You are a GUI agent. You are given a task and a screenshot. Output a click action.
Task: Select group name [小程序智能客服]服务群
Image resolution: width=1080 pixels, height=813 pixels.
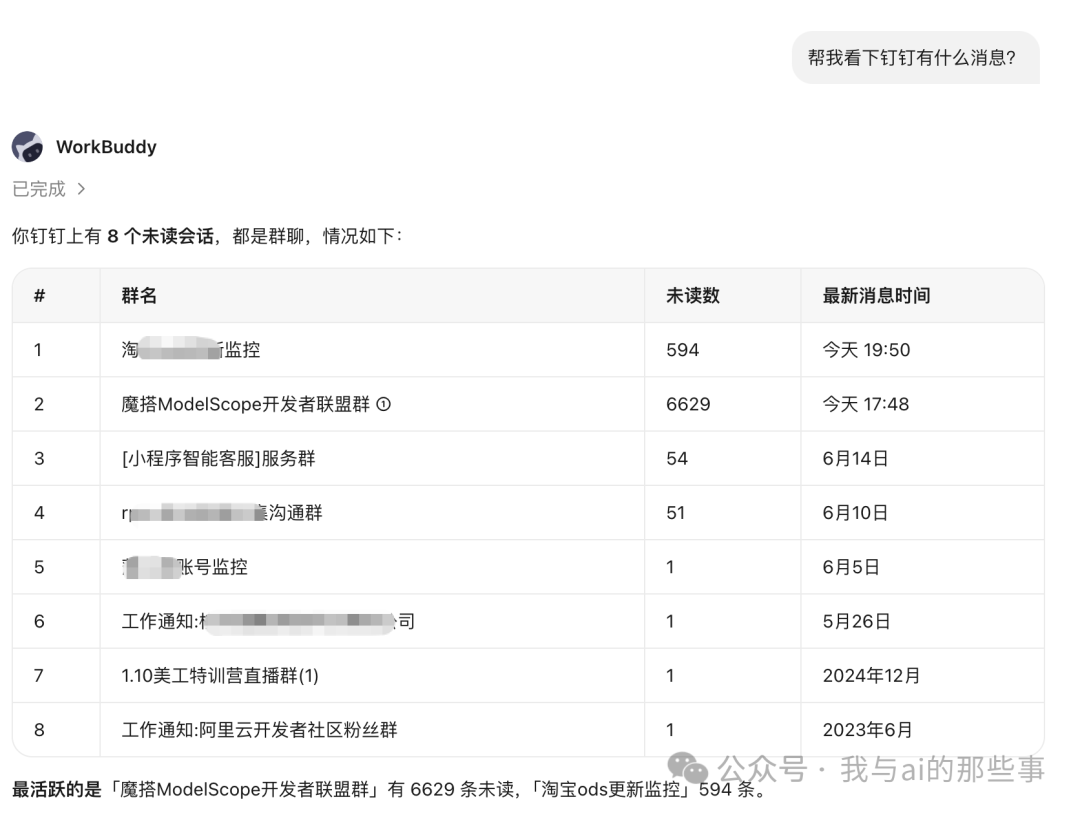pyautogui.click(x=218, y=459)
